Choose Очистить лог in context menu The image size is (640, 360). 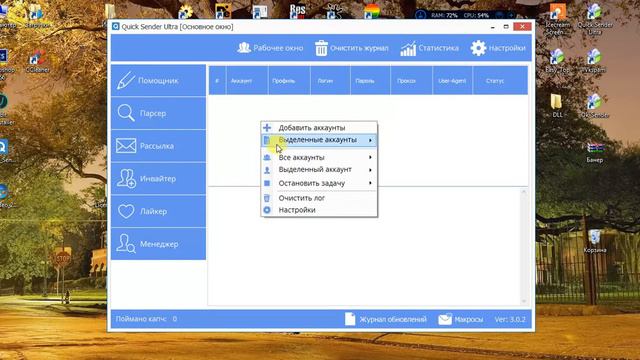point(319,198)
